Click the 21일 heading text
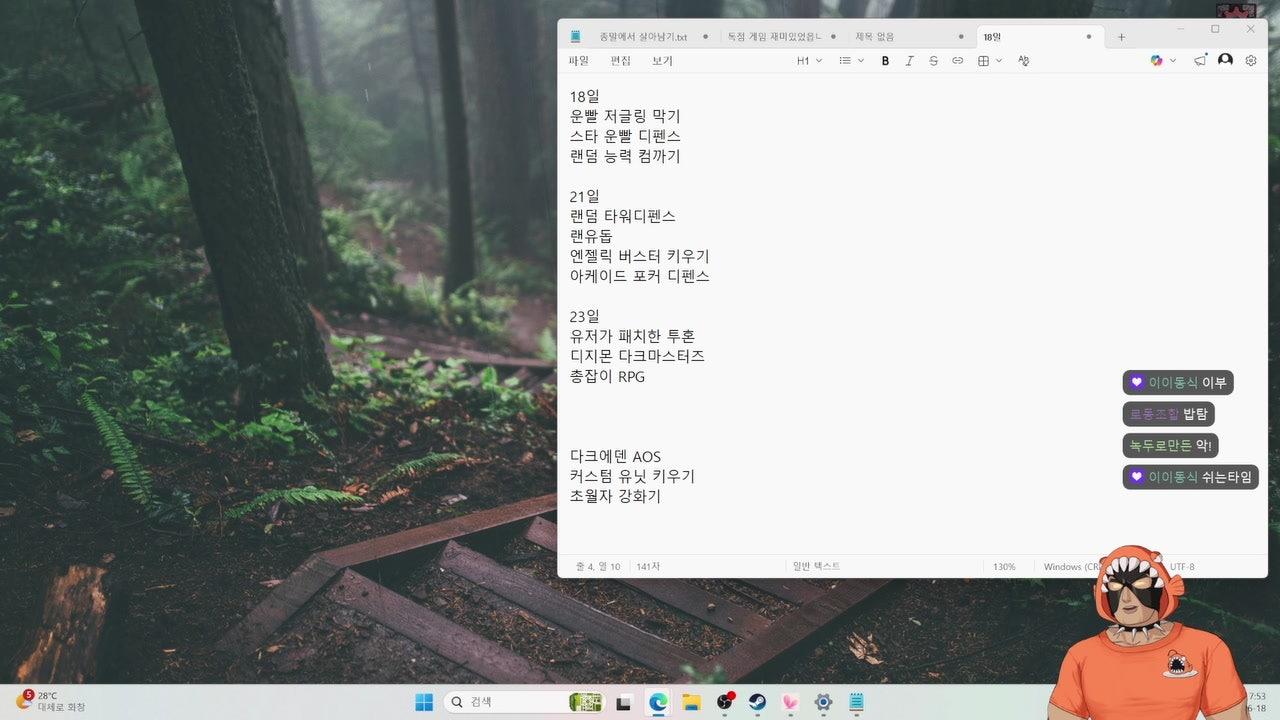 tap(585, 196)
